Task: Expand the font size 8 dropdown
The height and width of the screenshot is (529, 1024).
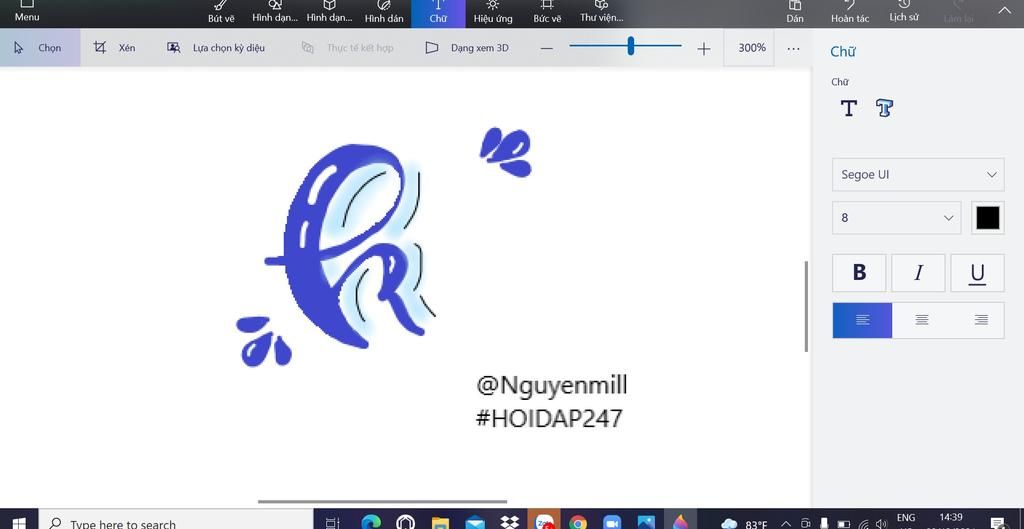Action: pyautogui.click(x=897, y=217)
